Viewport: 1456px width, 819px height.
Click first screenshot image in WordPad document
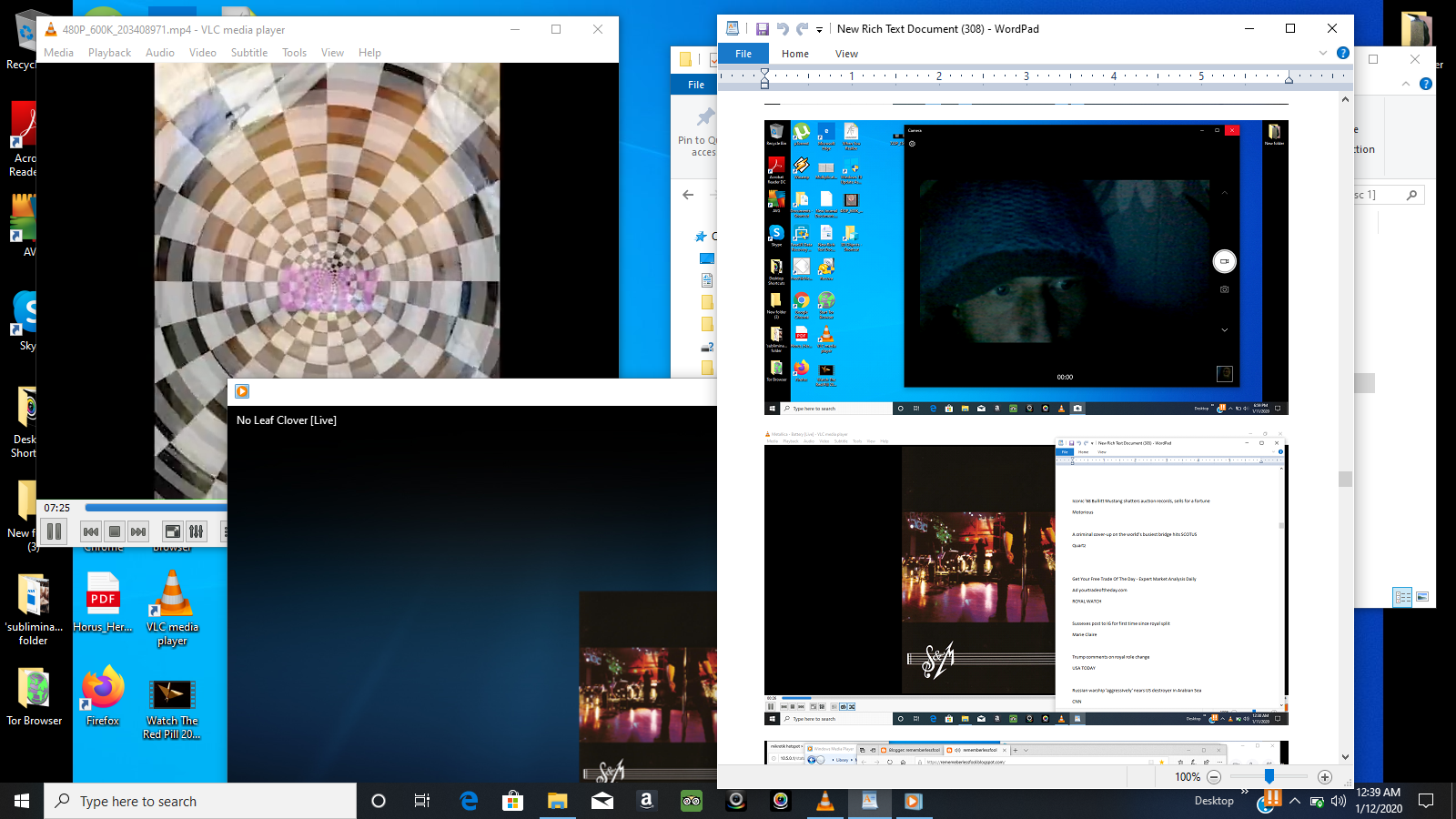click(x=1026, y=268)
